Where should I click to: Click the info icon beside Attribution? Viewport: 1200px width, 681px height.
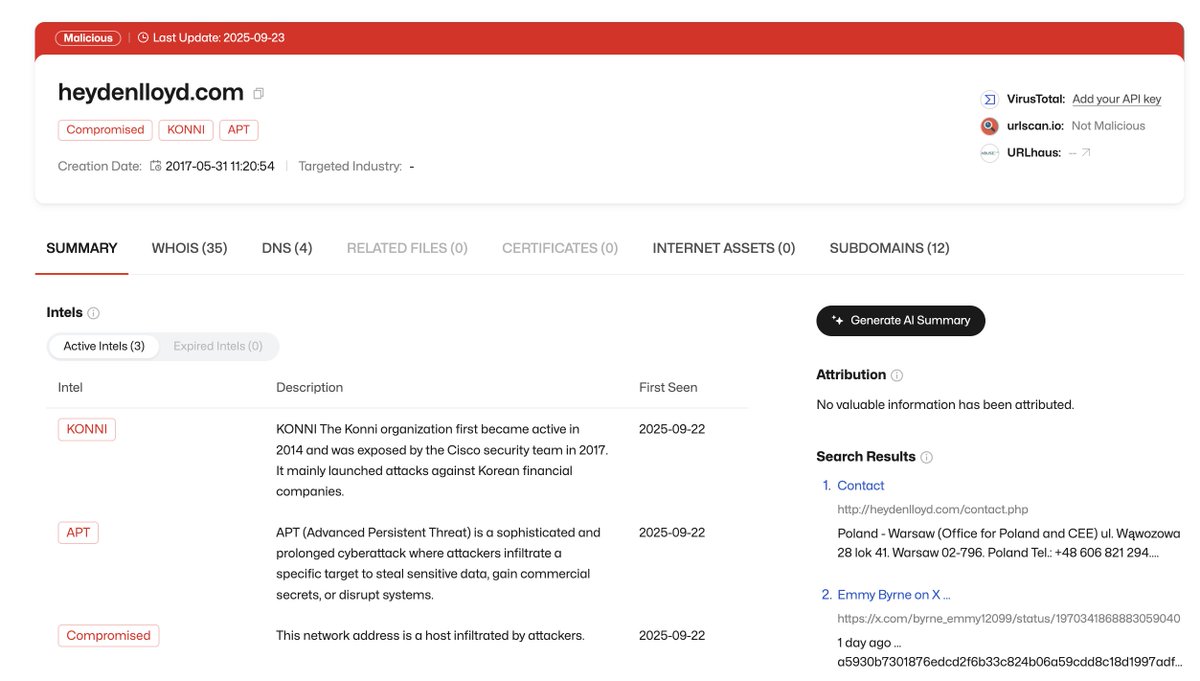click(897, 376)
